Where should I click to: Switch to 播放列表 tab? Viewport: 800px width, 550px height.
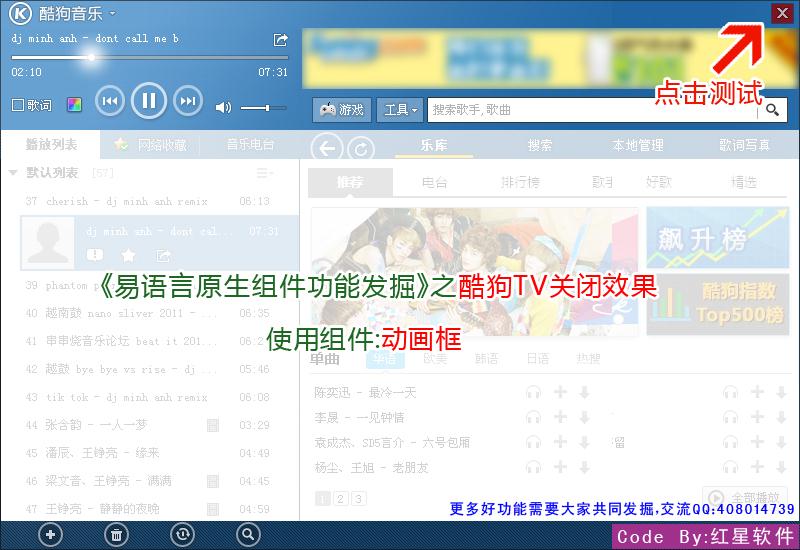51,144
